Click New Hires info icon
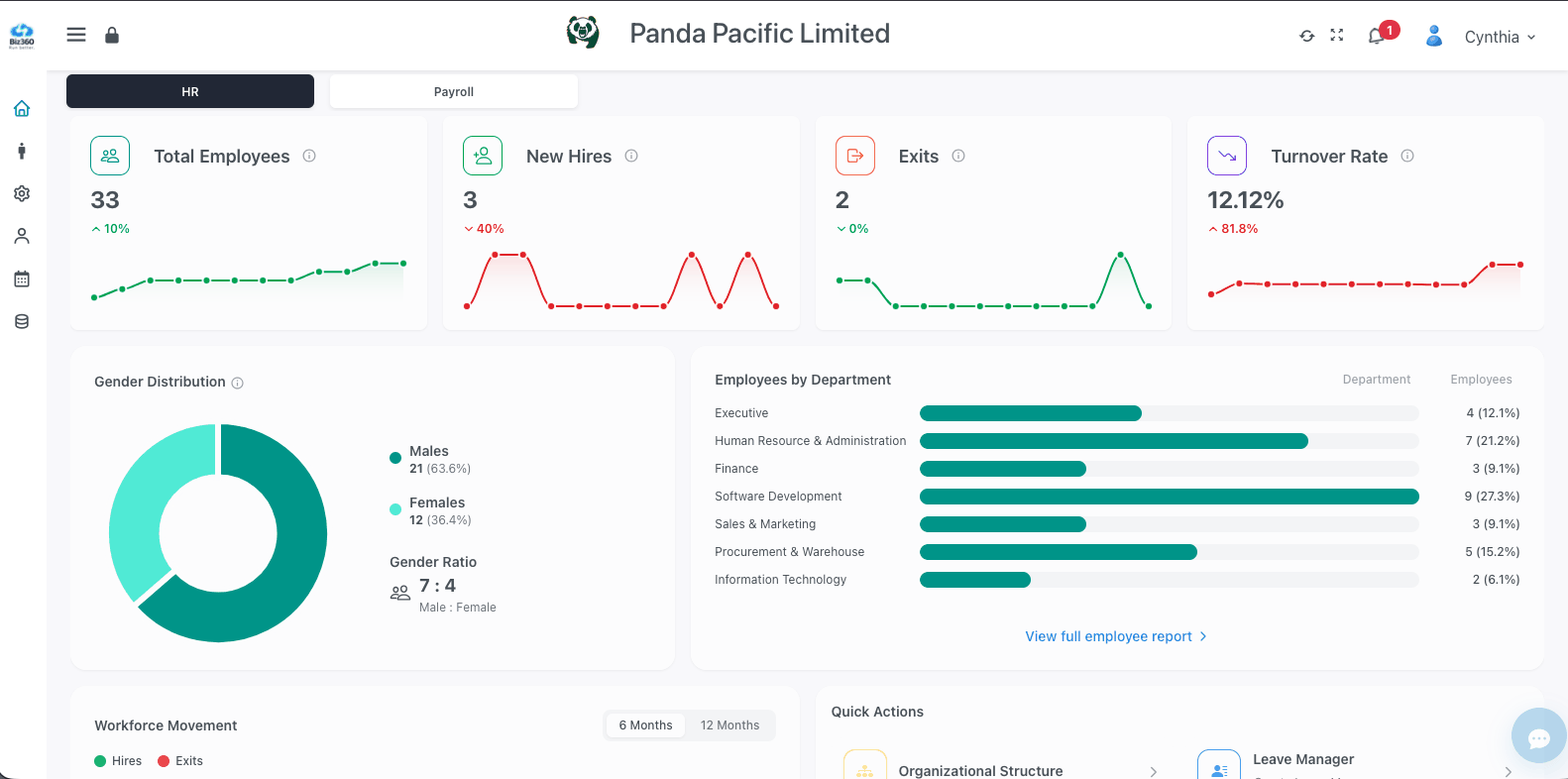Viewport: 1568px width, 779px height. pos(631,156)
